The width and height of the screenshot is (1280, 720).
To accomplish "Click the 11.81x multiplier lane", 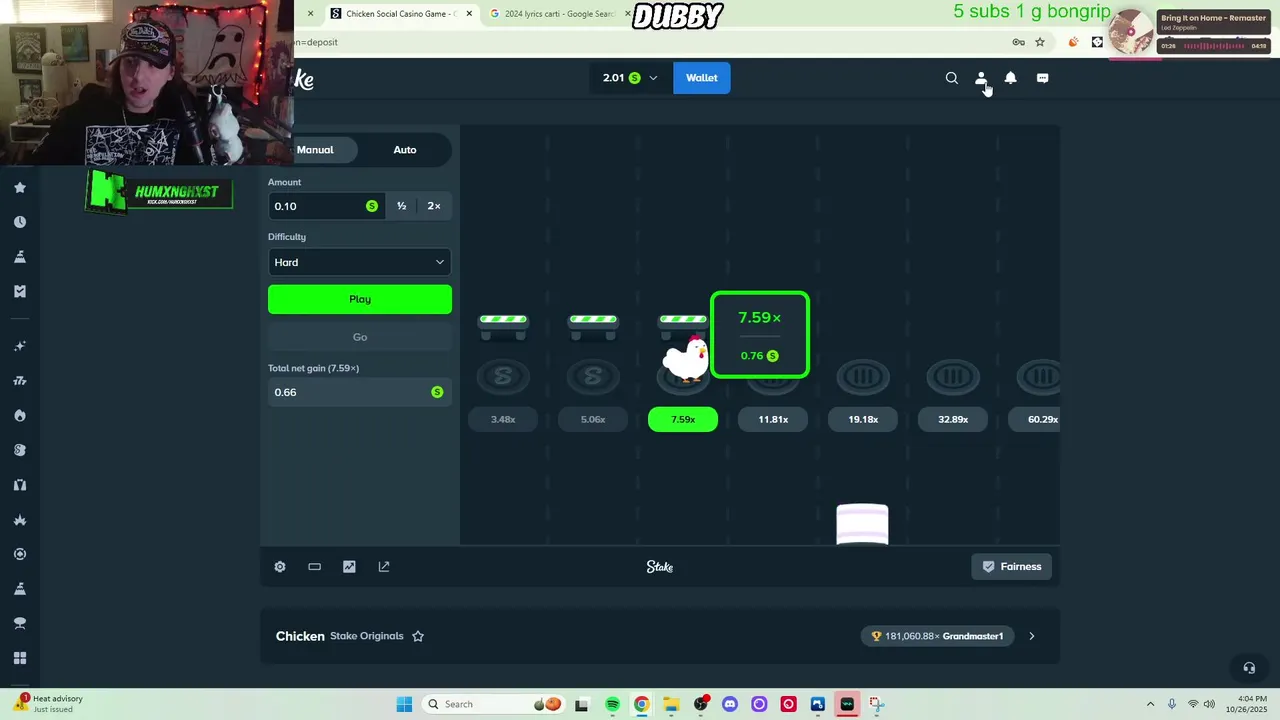I will click(773, 420).
